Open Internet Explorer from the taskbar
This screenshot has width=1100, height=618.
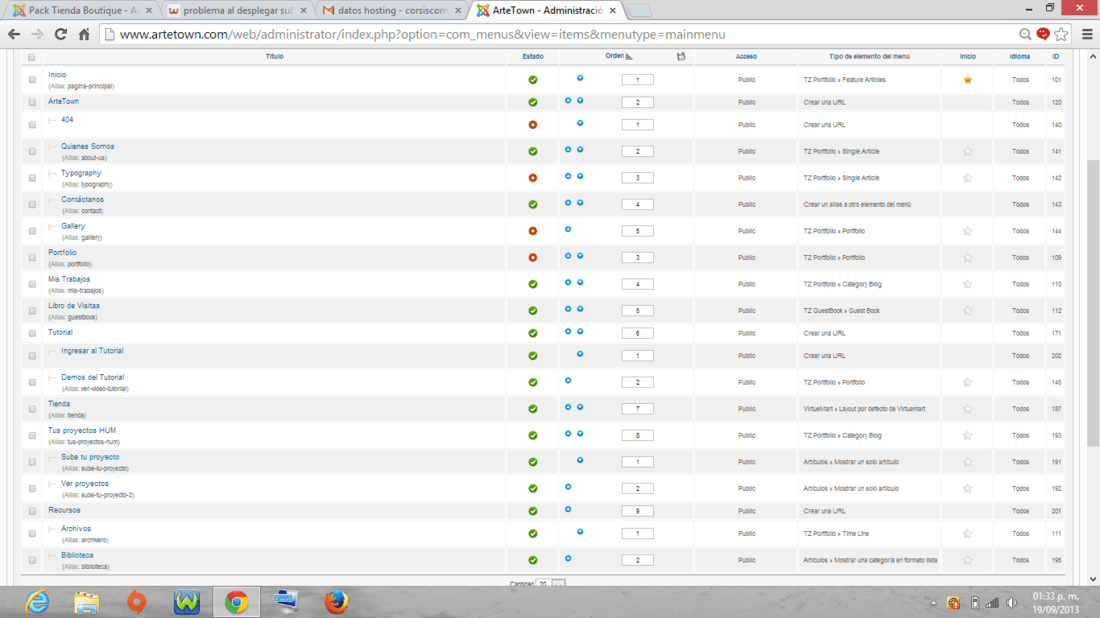pos(37,602)
